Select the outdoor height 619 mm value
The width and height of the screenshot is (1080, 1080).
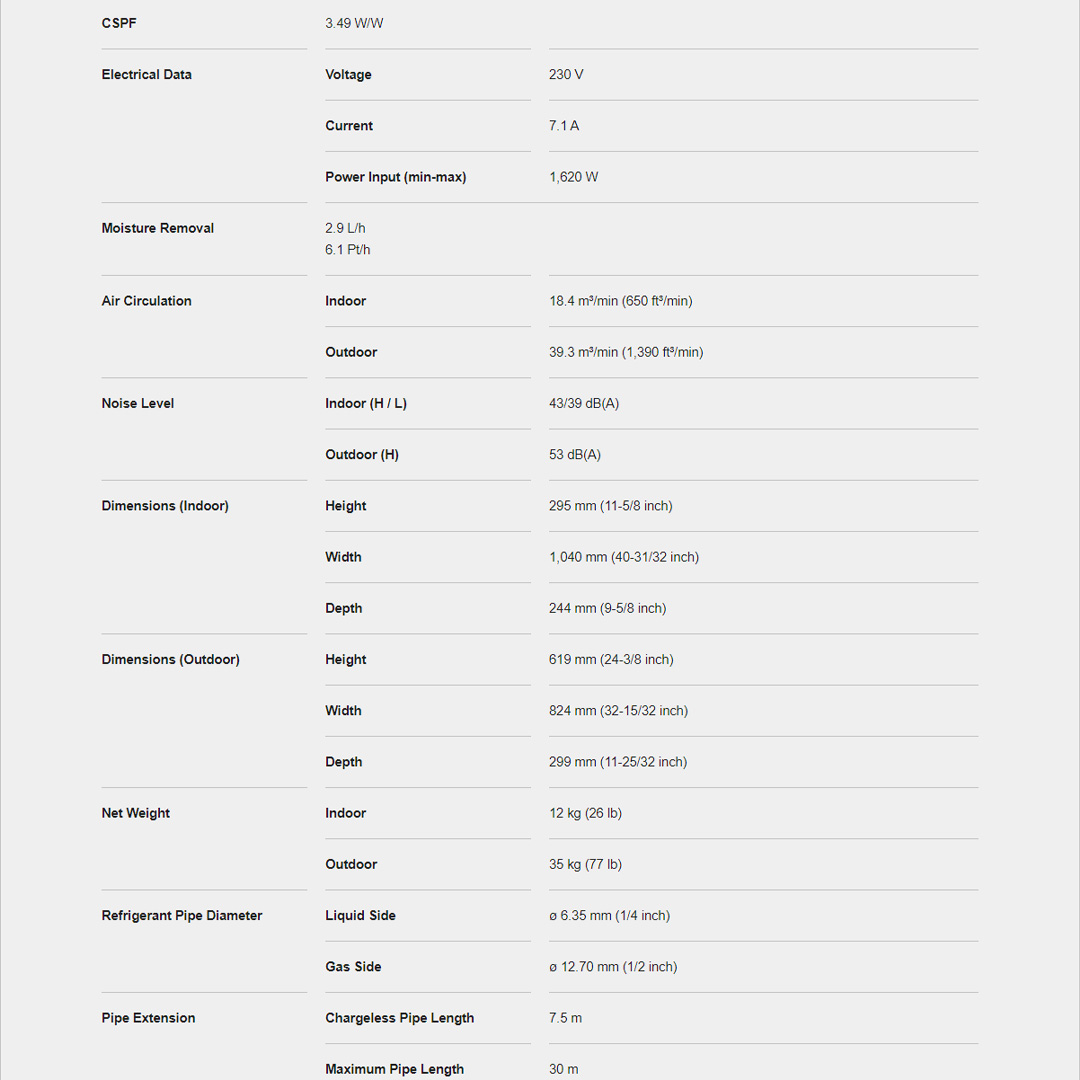[610, 660]
